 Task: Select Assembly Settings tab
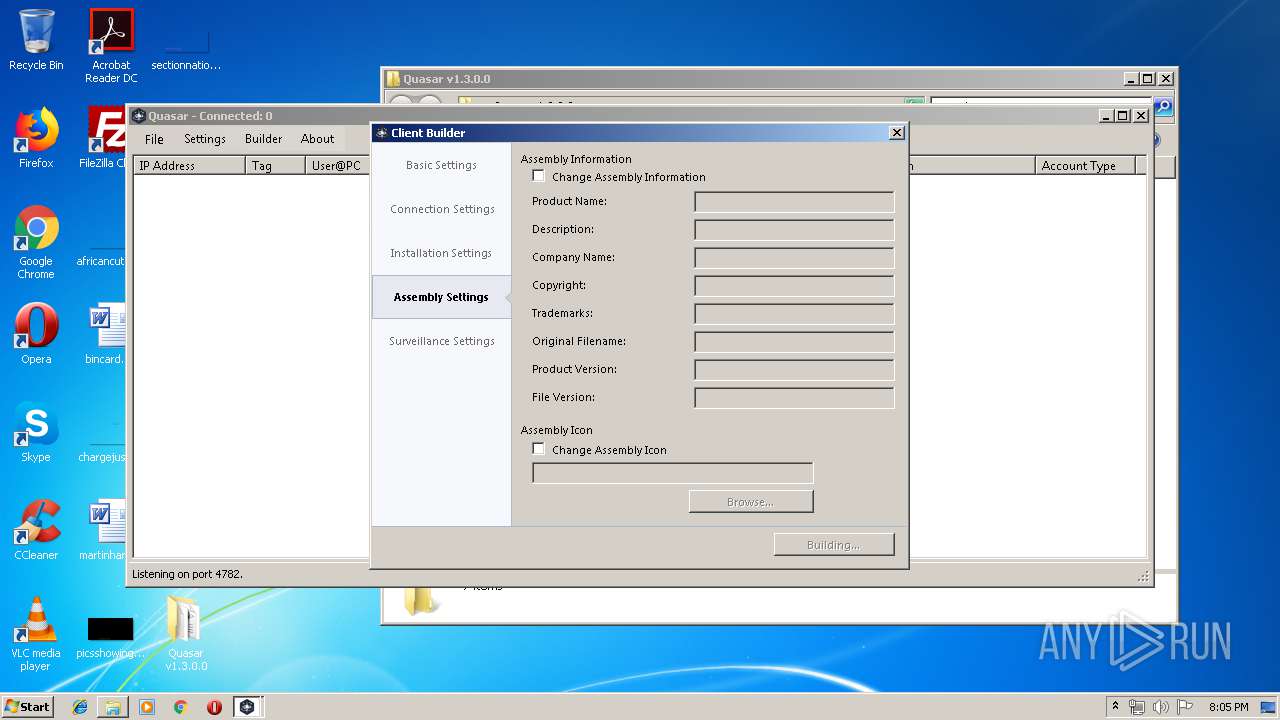(x=441, y=297)
